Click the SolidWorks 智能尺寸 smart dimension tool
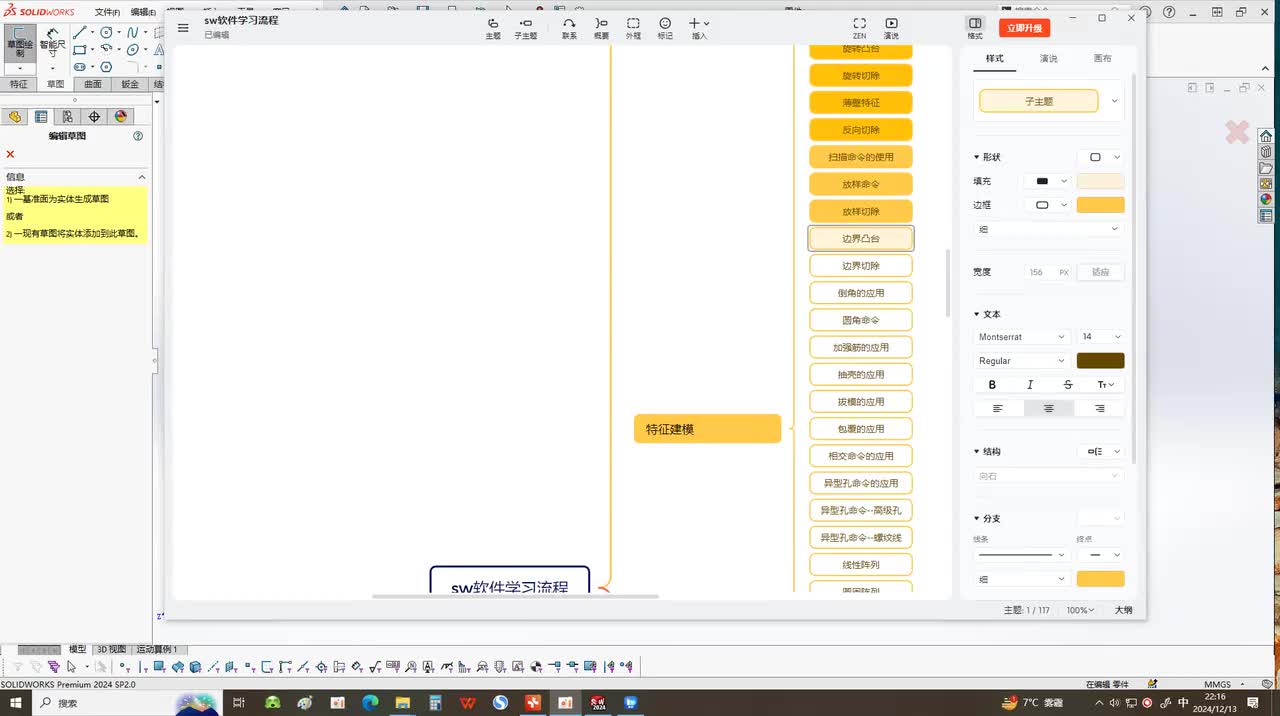 click(53, 44)
